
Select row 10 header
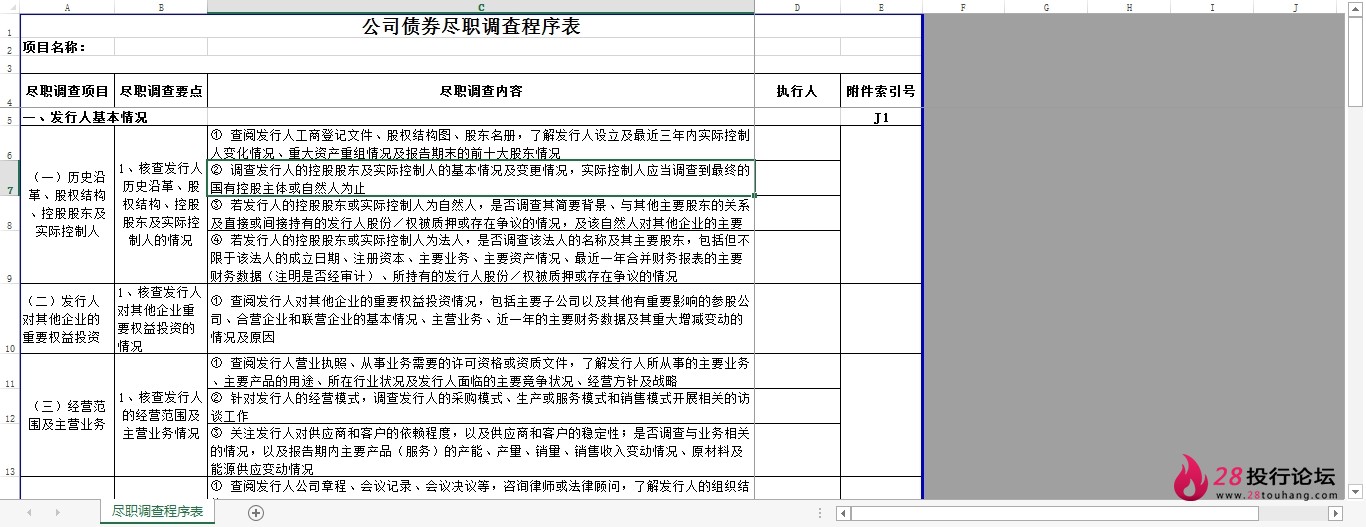10,318
